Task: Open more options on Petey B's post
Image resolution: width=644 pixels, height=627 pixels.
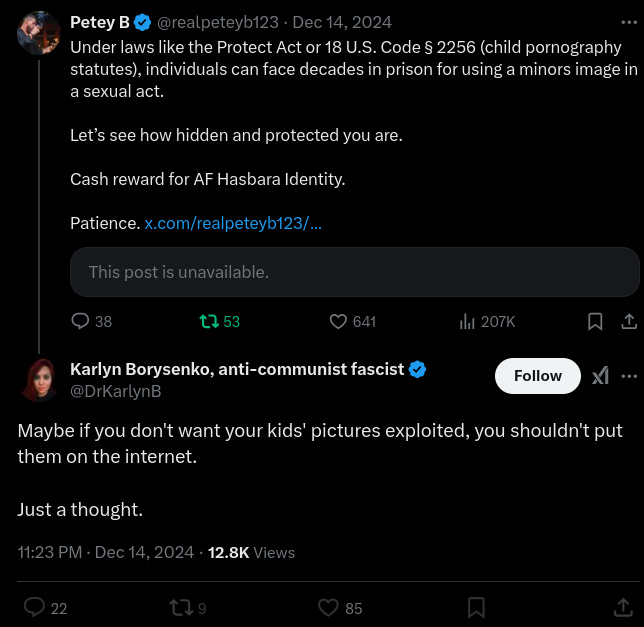Action: 629,22
